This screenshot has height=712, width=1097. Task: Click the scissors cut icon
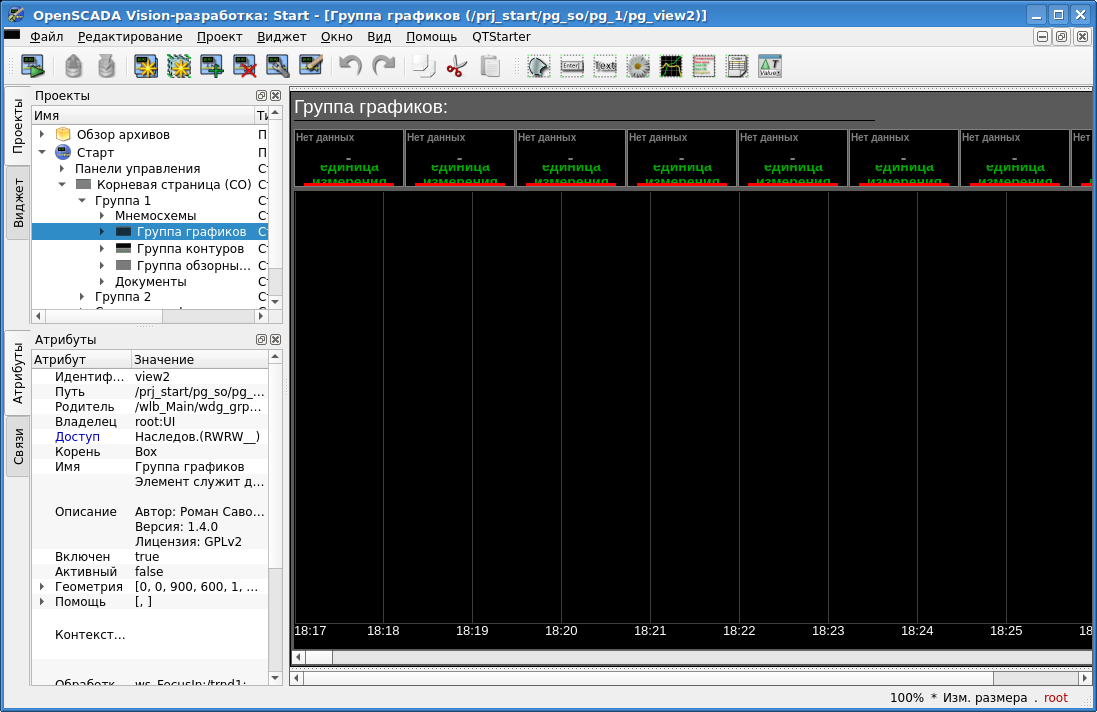click(x=457, y=67)
